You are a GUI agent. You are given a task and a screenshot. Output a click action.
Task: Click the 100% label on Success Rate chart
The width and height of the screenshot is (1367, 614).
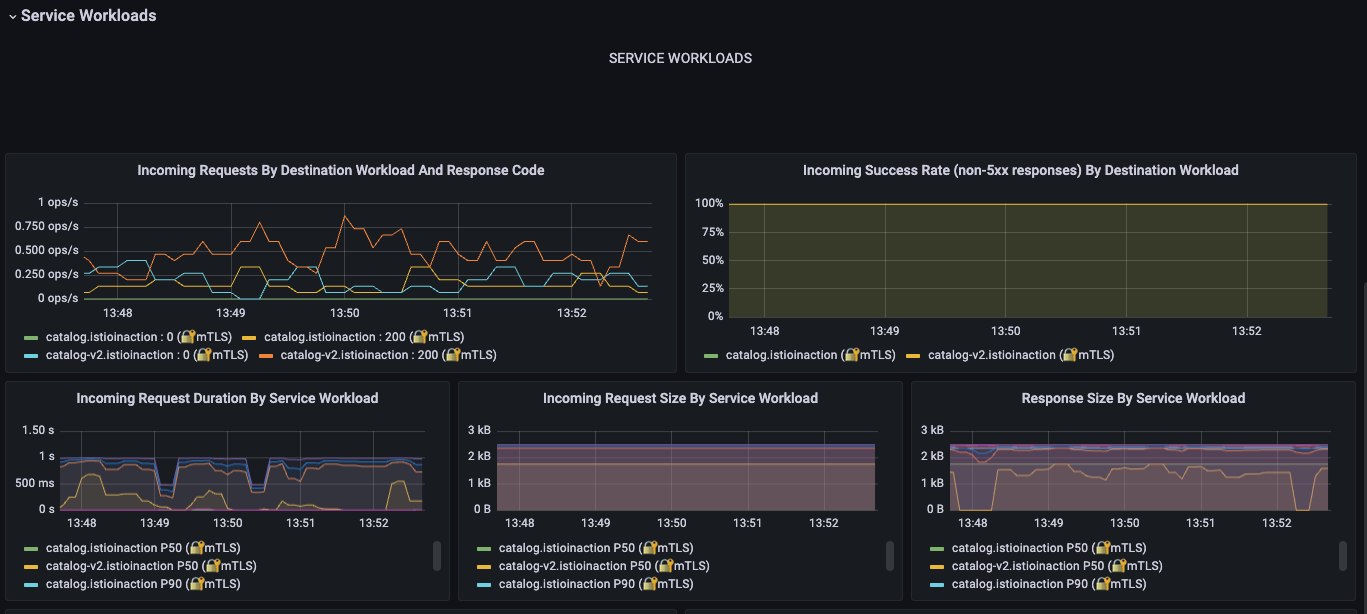coord(709,204)
